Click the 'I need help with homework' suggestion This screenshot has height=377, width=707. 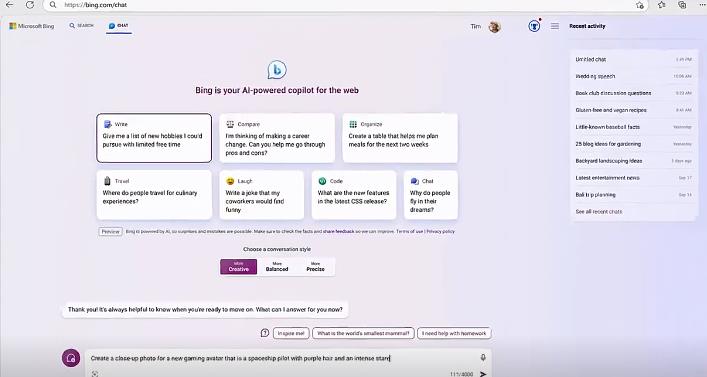[x=454, y=333]
